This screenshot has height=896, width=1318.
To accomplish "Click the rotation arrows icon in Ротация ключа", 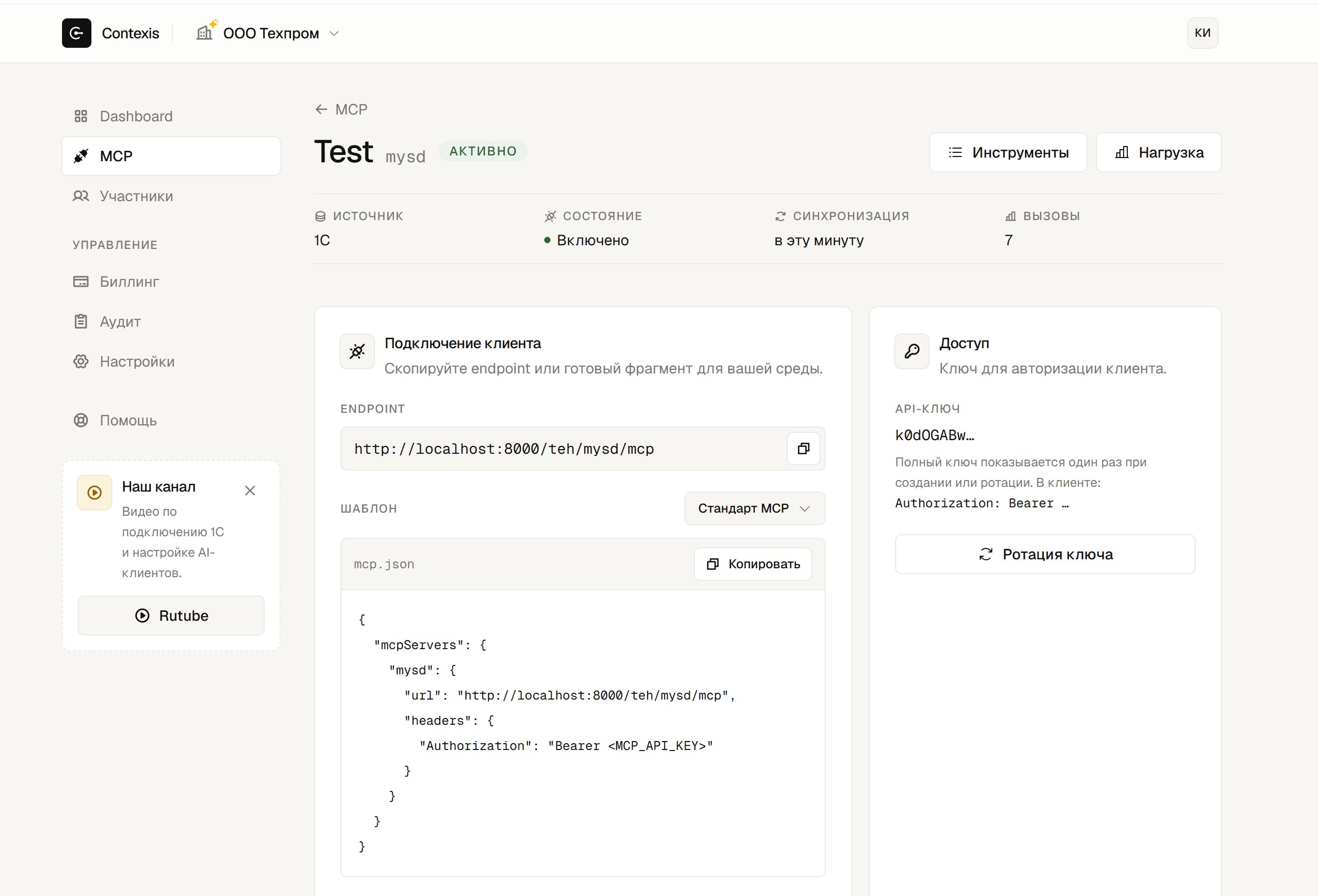I will [x=985, y=554].
